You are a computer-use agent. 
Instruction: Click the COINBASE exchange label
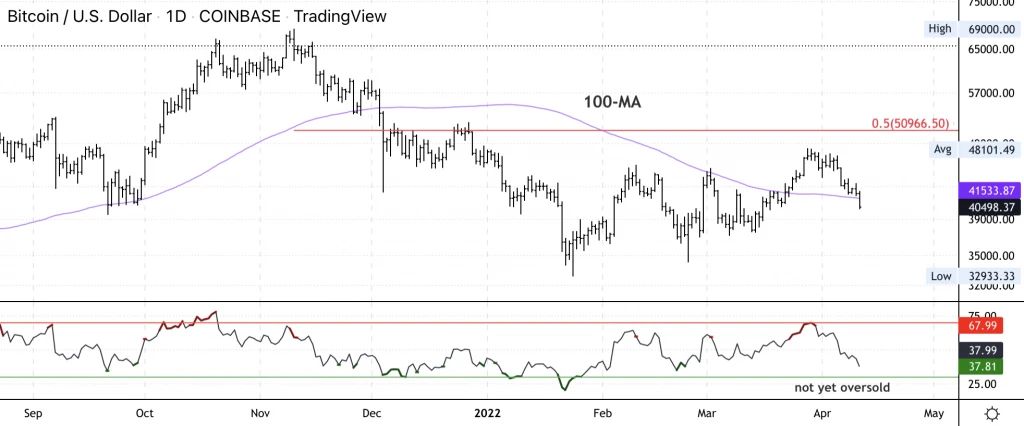point(241,16)
